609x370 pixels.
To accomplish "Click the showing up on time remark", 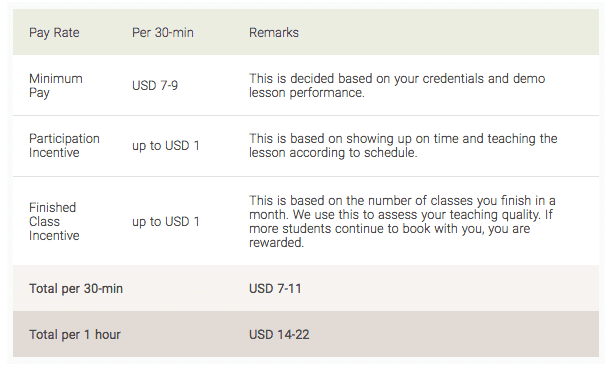I will click(x=403, y=146).
